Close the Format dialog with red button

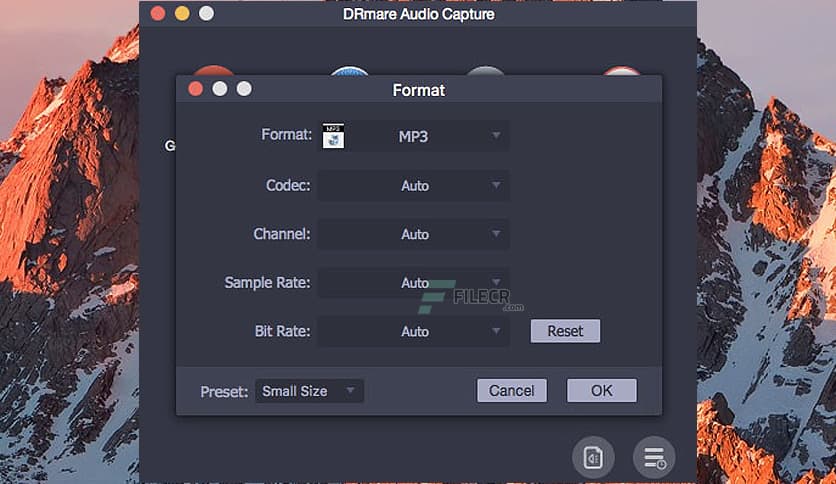click(x=196, y=89)
